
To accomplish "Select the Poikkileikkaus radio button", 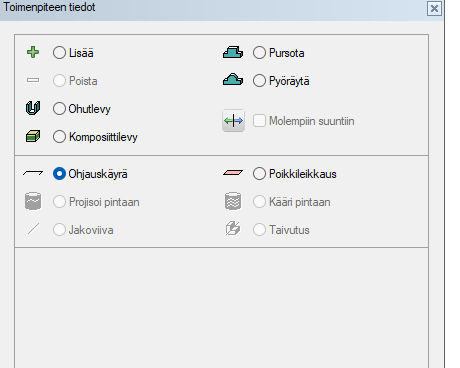I will (x=259, y=174).
